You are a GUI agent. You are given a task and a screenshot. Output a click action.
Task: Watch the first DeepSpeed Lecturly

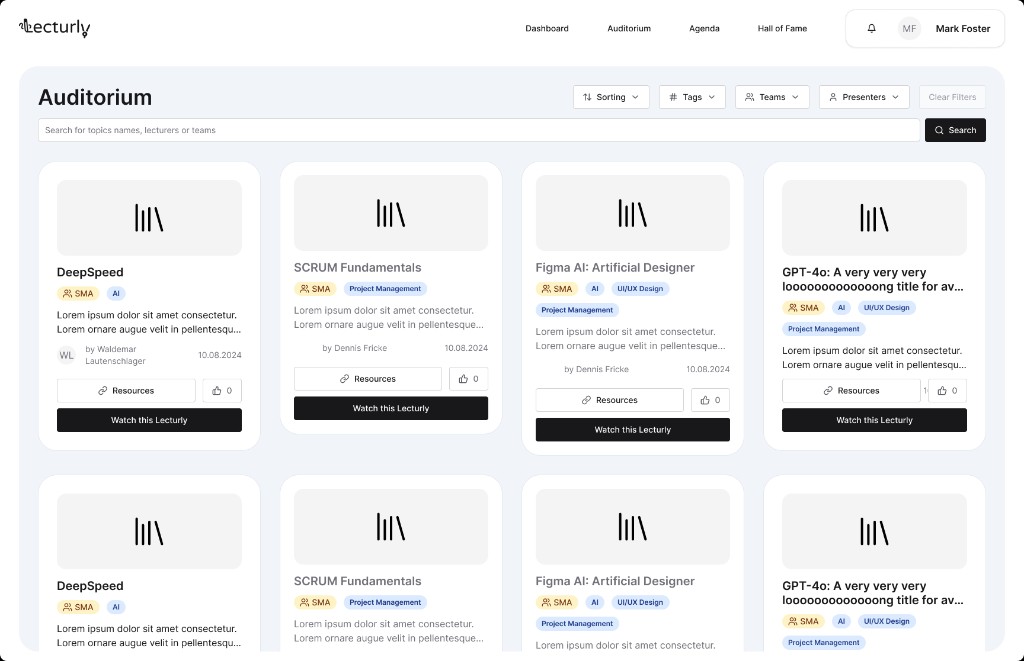click(x=149, y=420)
